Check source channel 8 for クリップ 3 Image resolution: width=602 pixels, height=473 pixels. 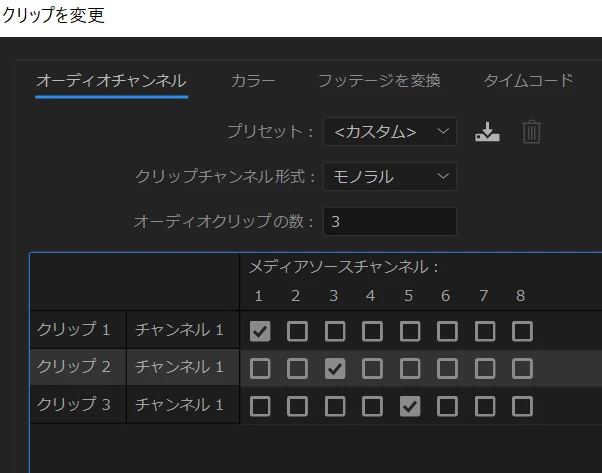point(523,406)
